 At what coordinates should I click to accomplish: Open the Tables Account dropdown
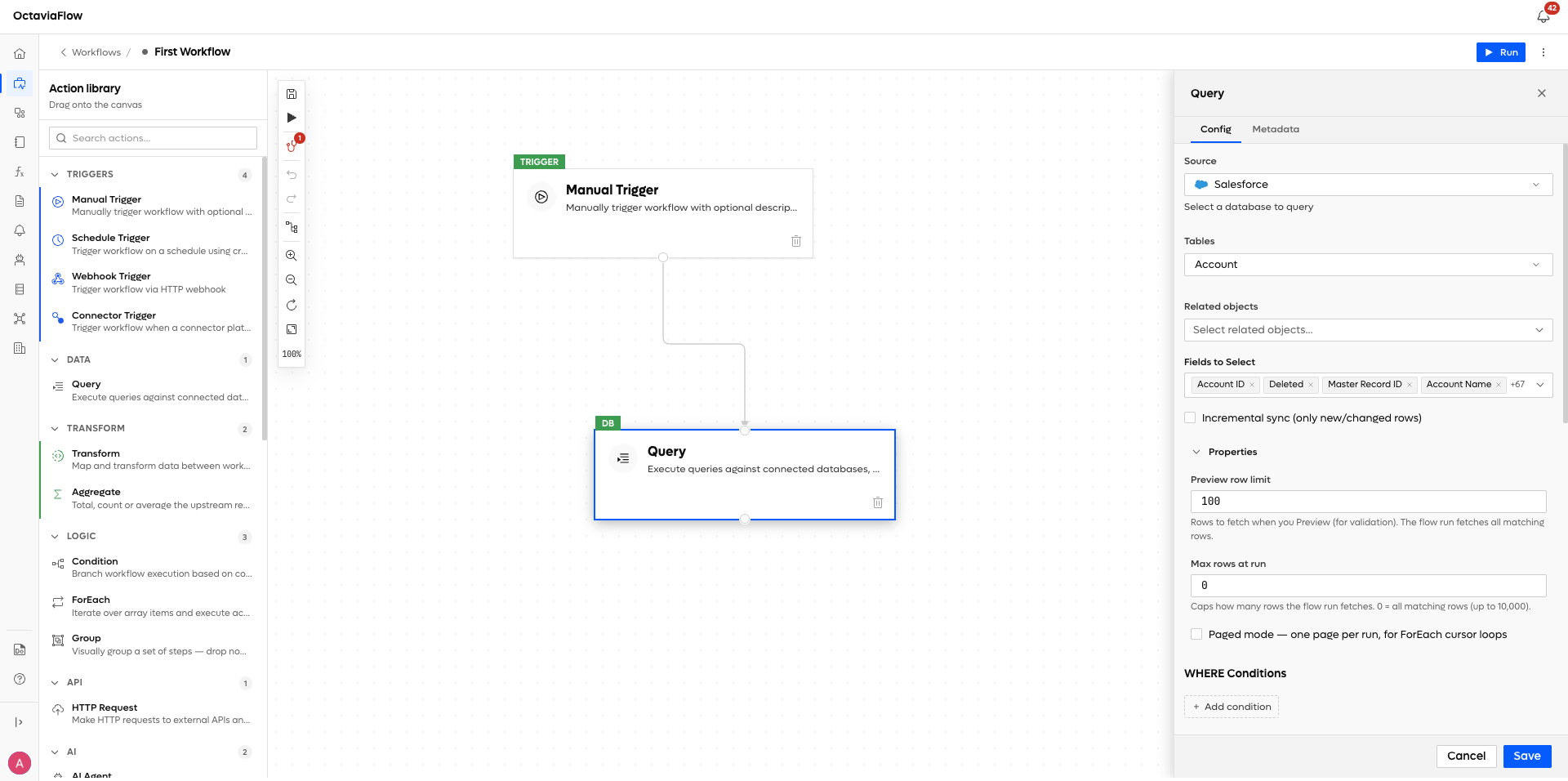click(x=1368, y=265)
